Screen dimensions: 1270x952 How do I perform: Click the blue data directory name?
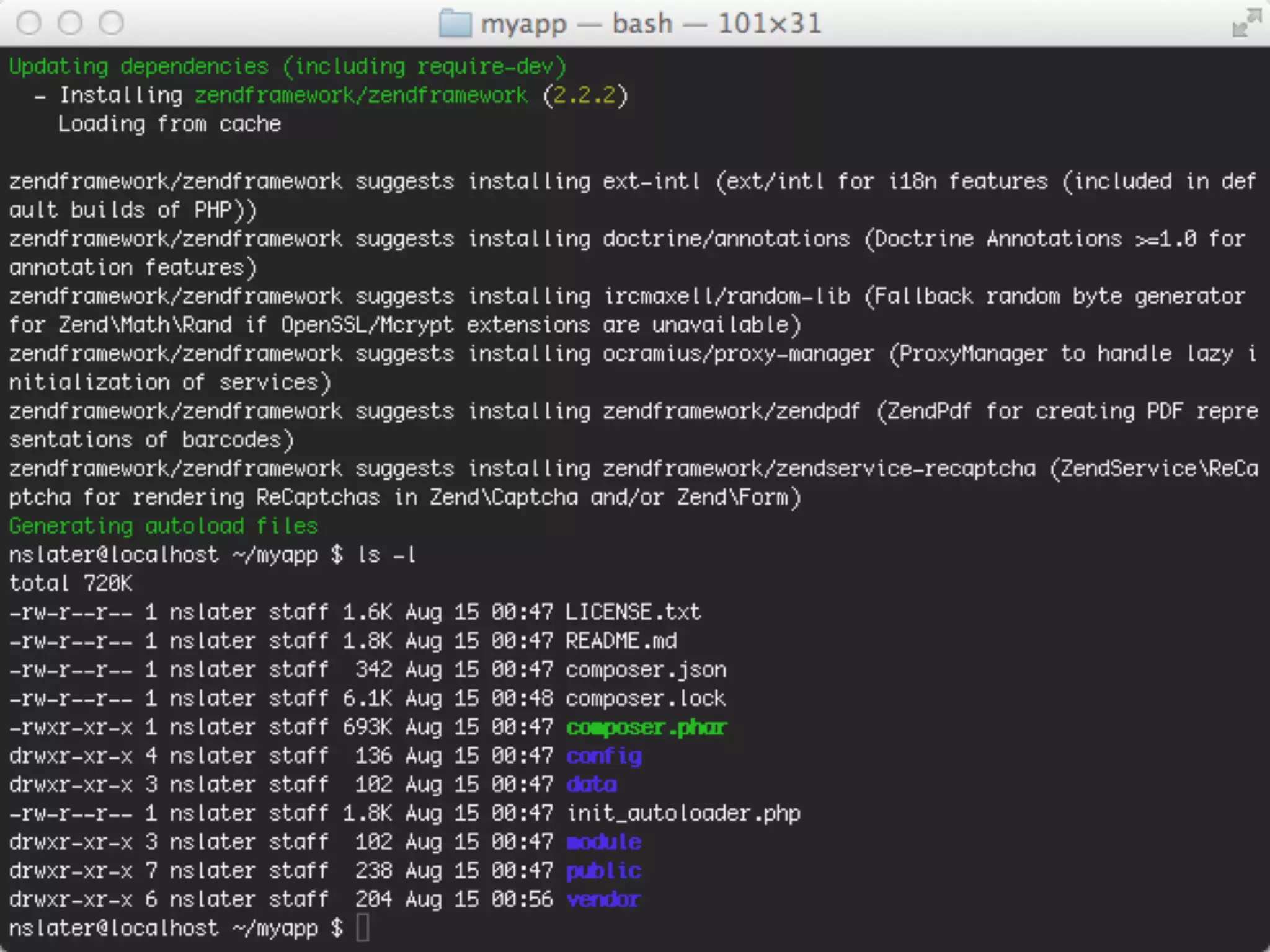tap(591, 785)
